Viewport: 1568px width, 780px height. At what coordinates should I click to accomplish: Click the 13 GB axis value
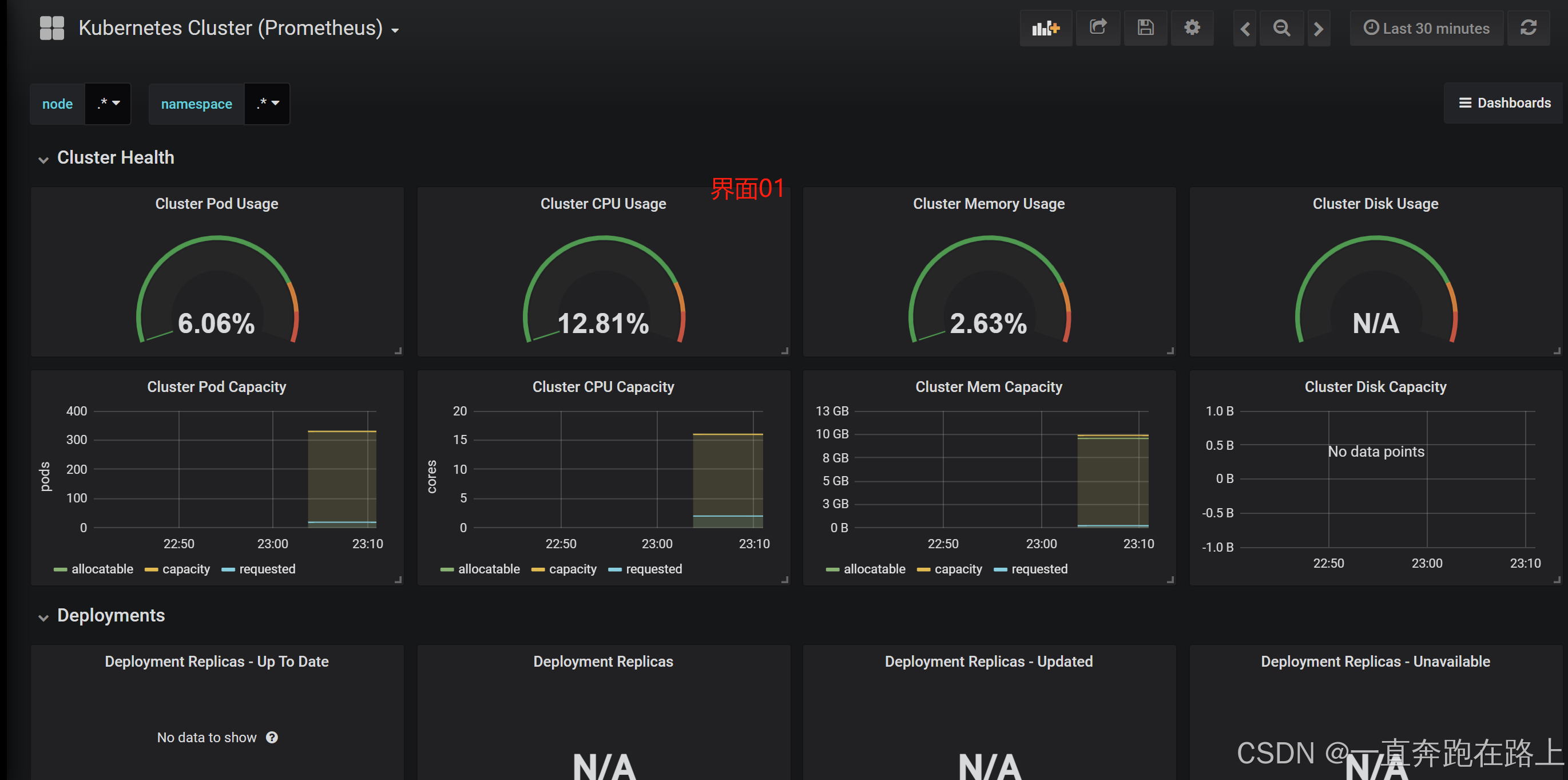[831, 411]
